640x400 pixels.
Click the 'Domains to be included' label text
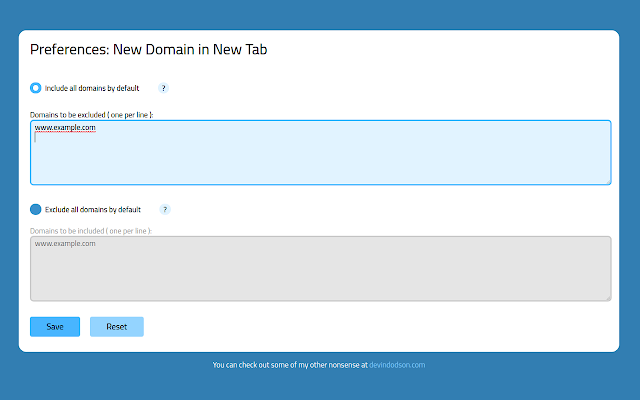point(91,231)
